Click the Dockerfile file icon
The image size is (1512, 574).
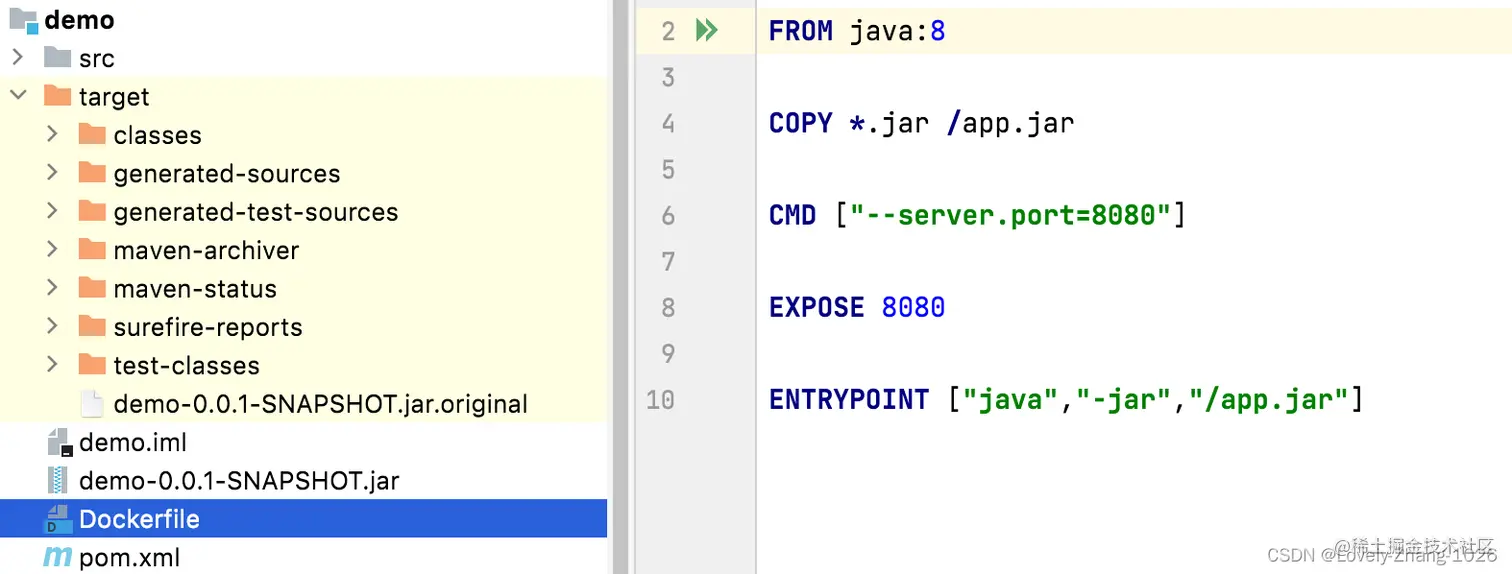[59, 519]
